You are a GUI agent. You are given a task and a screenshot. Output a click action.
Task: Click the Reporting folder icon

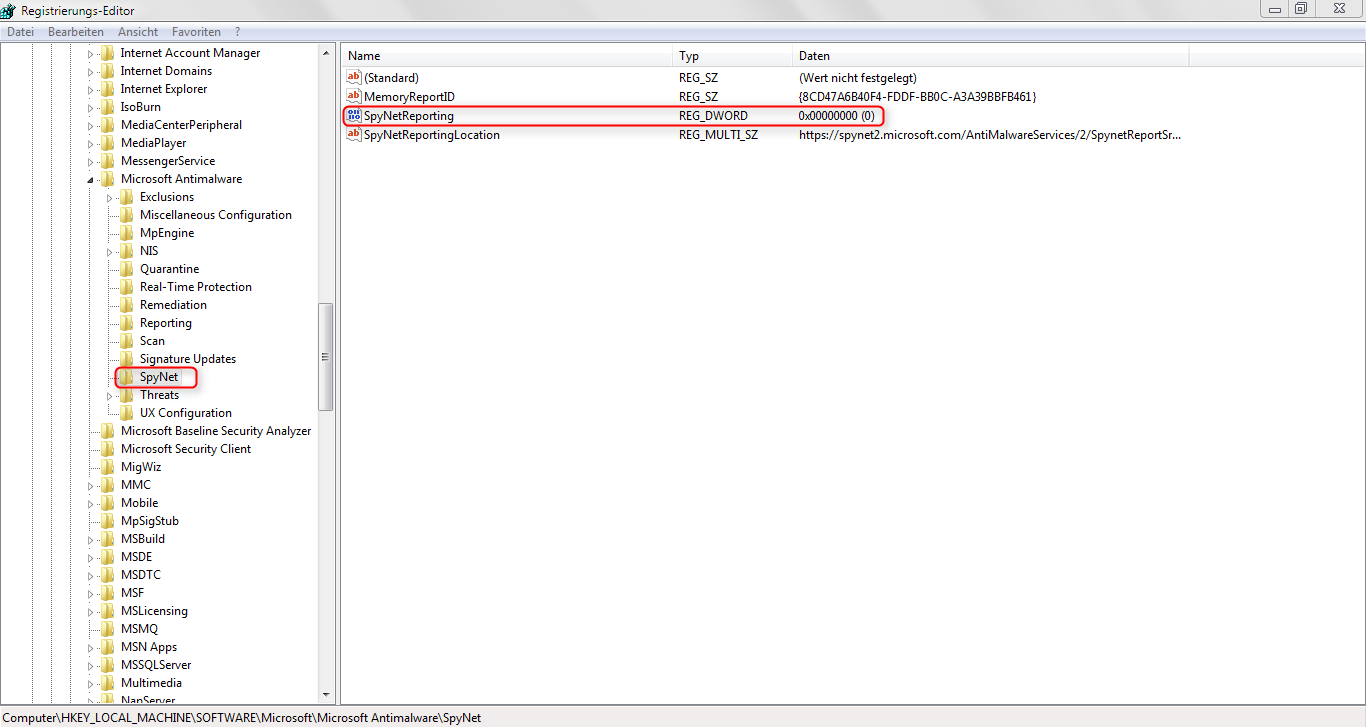128,322
